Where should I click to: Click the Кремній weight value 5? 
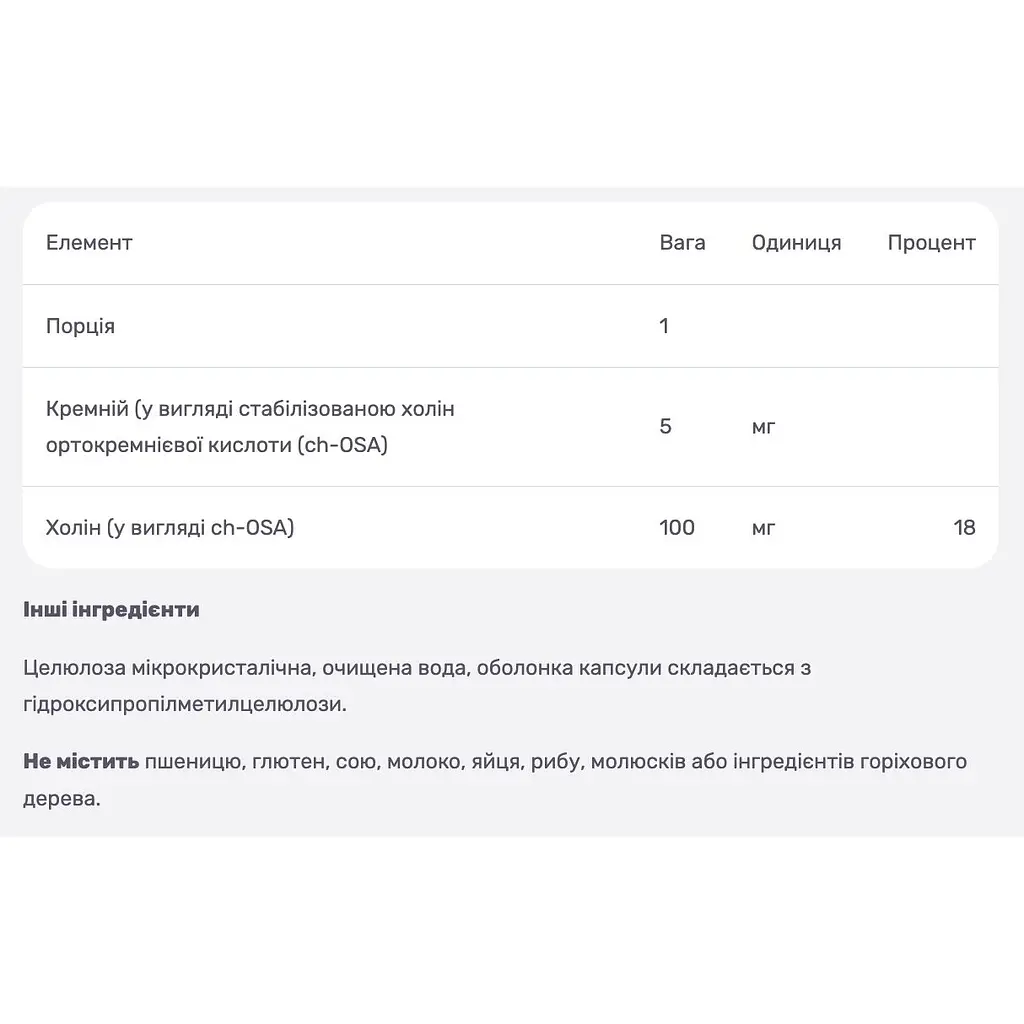pyautogui.click(x=665, y=426)
